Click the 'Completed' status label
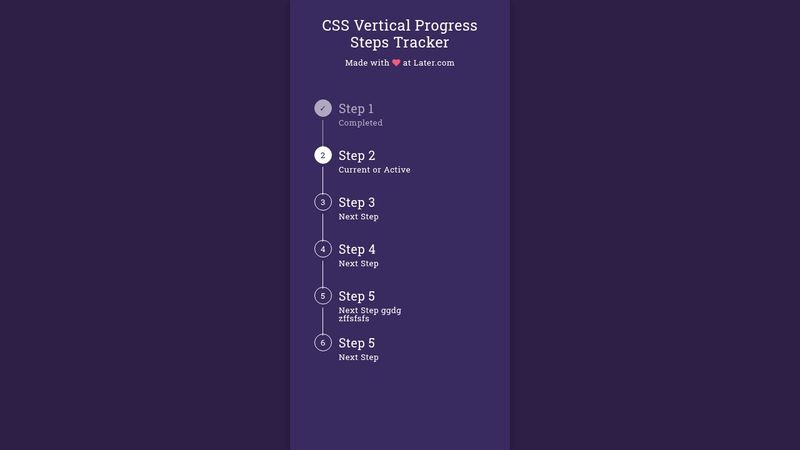Viewport: 800px width, 450px height. pos(360,123)
